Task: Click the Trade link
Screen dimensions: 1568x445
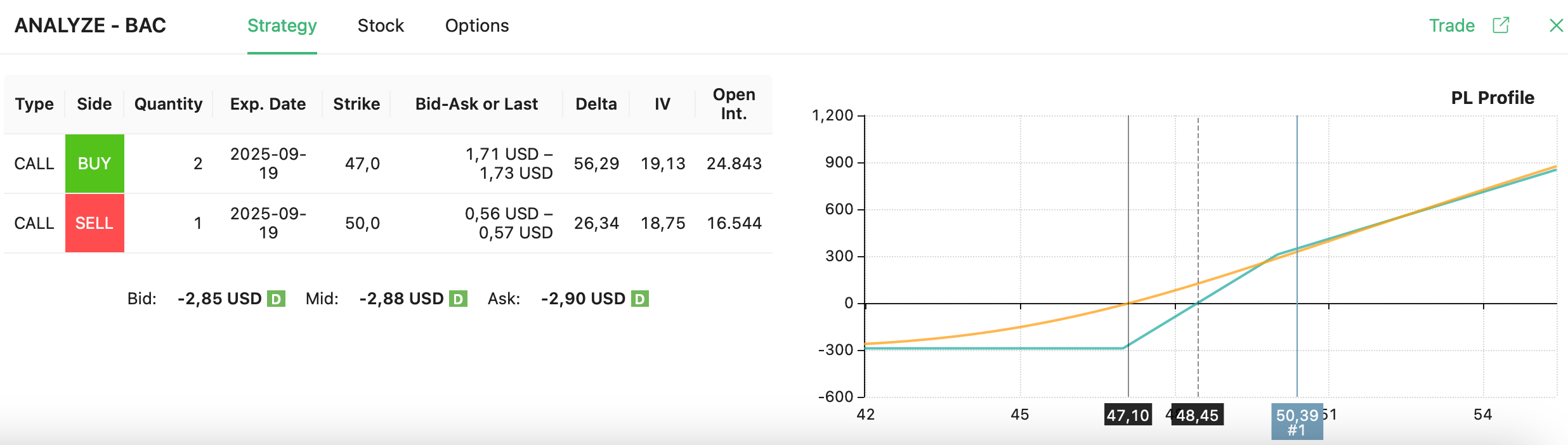Action: click(x=1451, y=26)
